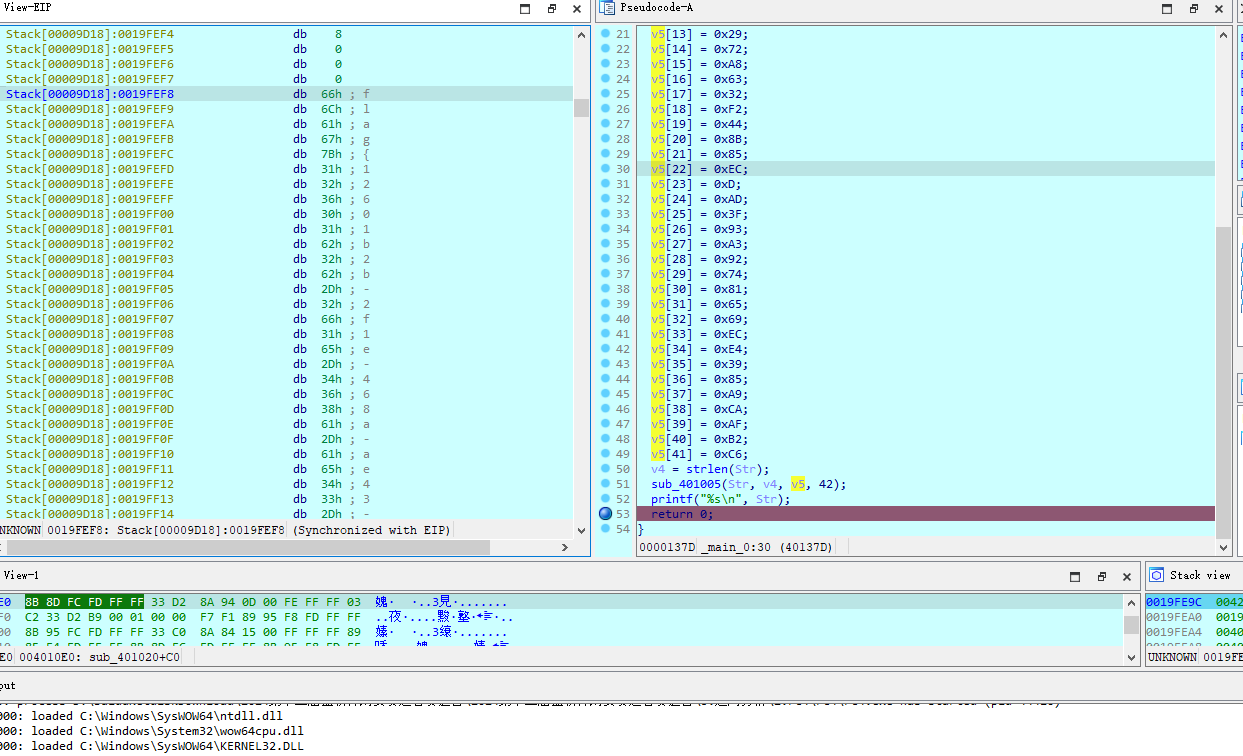Float the View-1 hex panel
The width and height of the screenshot is (1243, 756).
[x=1102, y=576]
